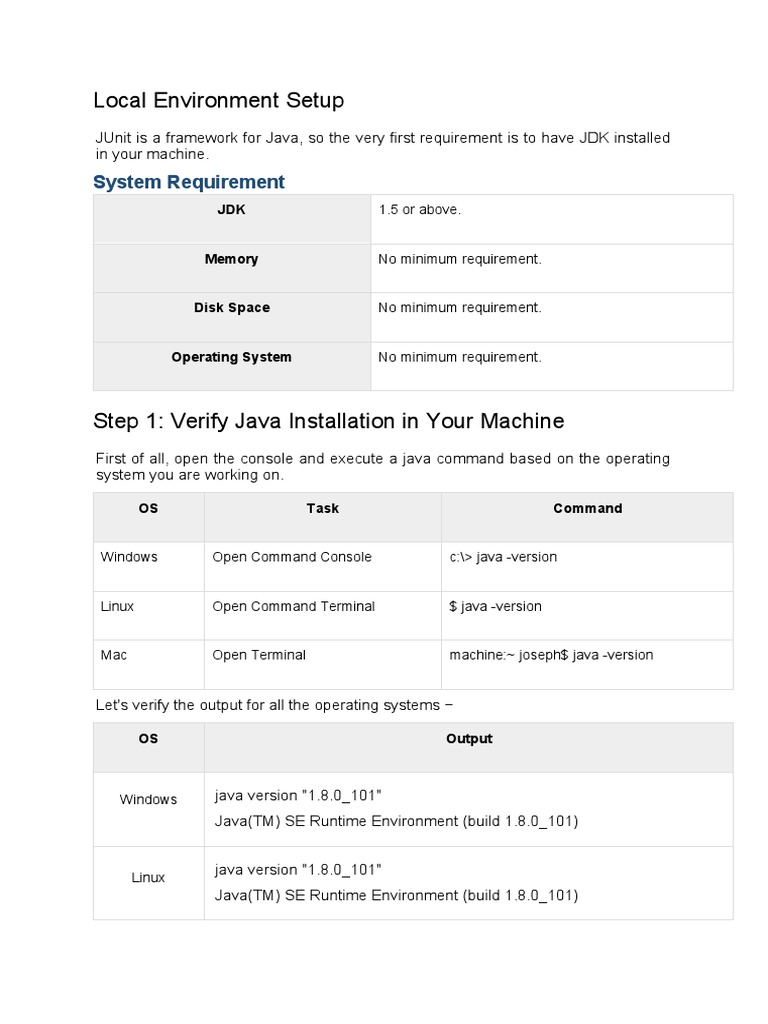
Task: Click the "Task" column header
Action: [322, 508]
